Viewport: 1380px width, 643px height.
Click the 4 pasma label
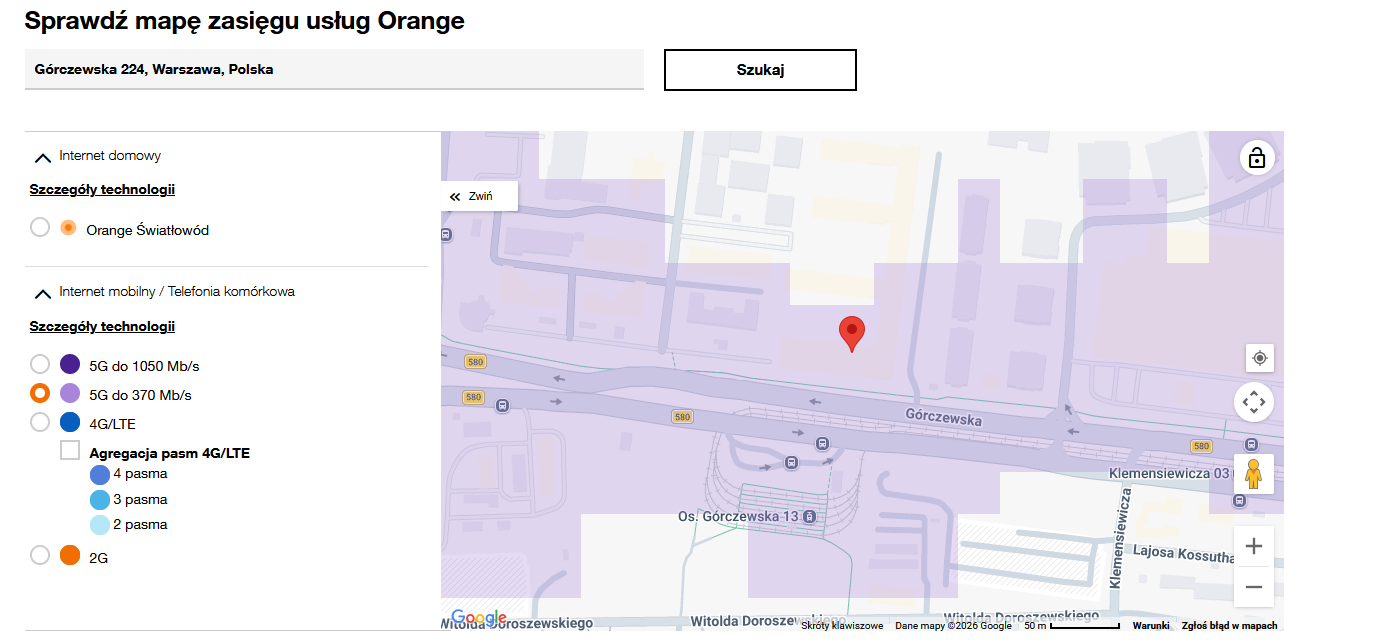(x=140, y=474)
